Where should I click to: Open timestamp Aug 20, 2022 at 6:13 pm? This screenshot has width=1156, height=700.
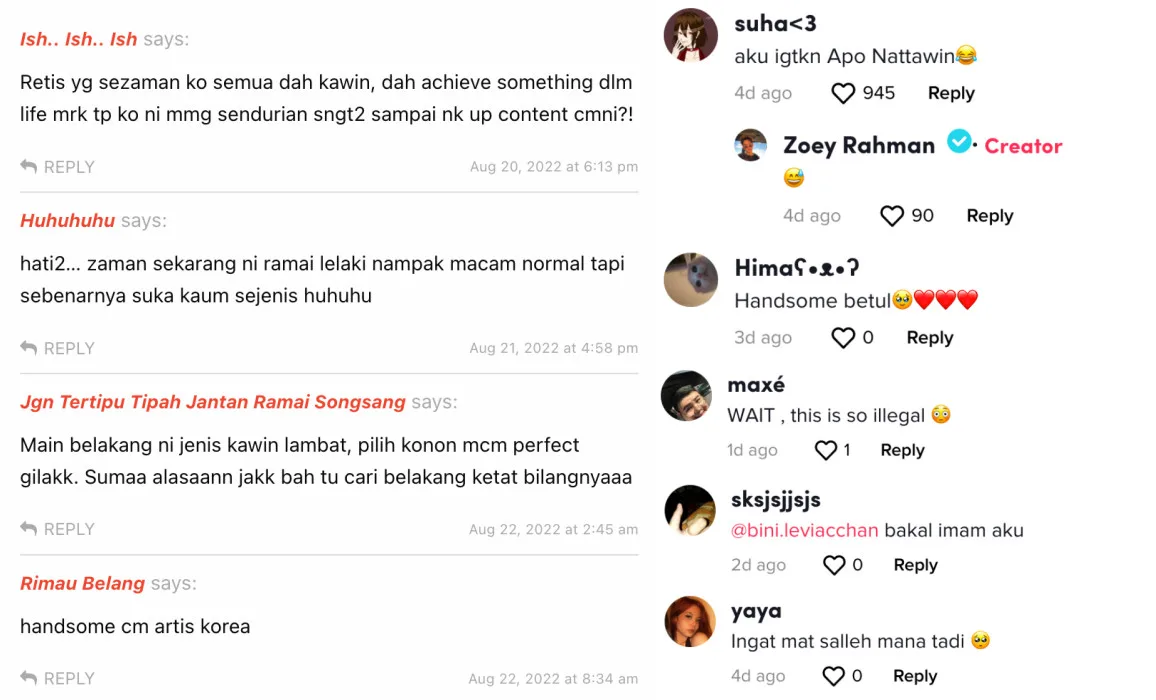click(554, 167)
